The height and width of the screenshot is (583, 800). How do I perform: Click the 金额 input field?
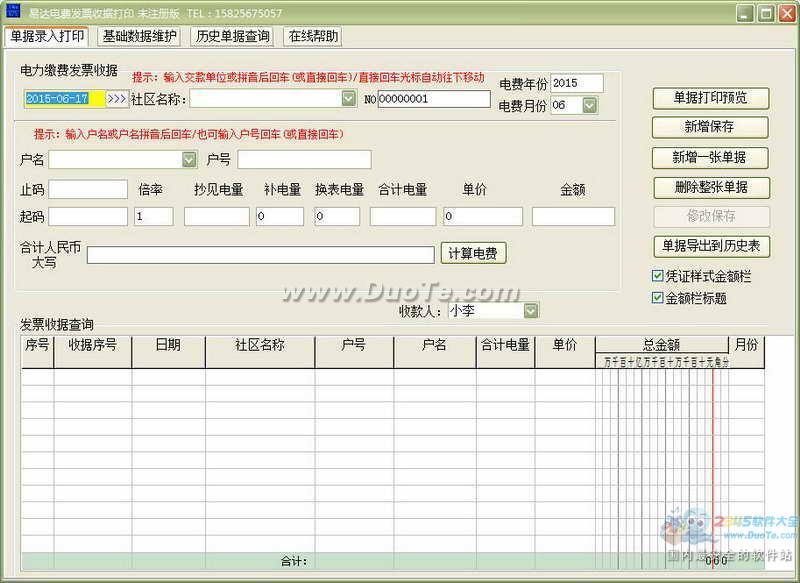(x=573, y=216)
